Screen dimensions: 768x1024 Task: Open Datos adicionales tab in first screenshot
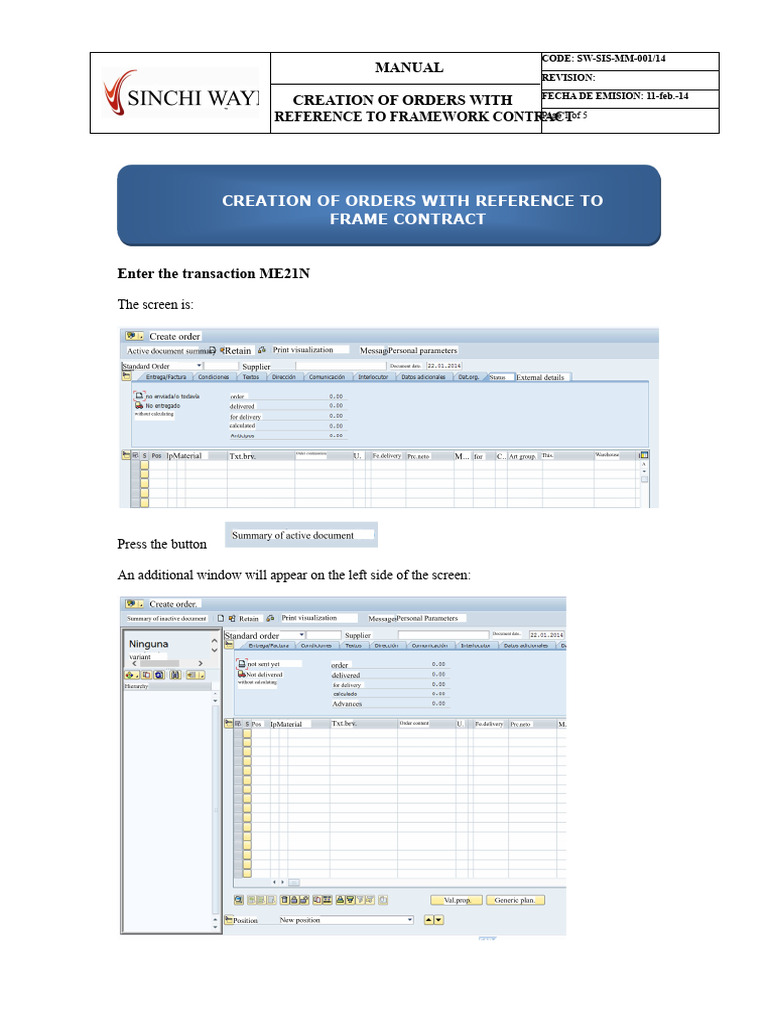click(423, 377)
